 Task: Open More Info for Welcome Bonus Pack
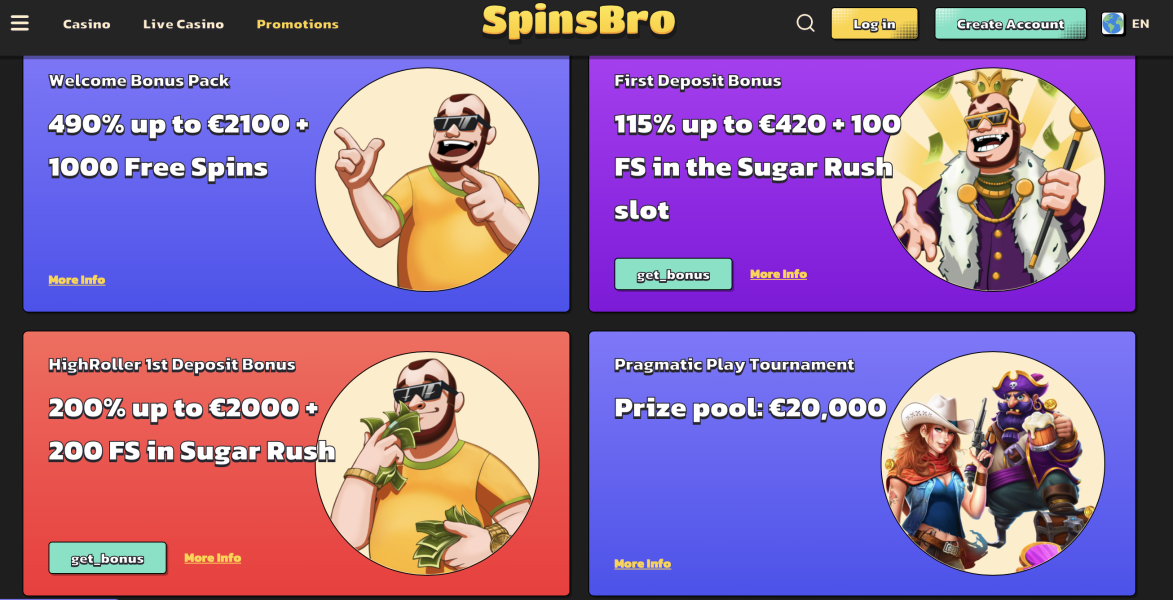point(77,280)
